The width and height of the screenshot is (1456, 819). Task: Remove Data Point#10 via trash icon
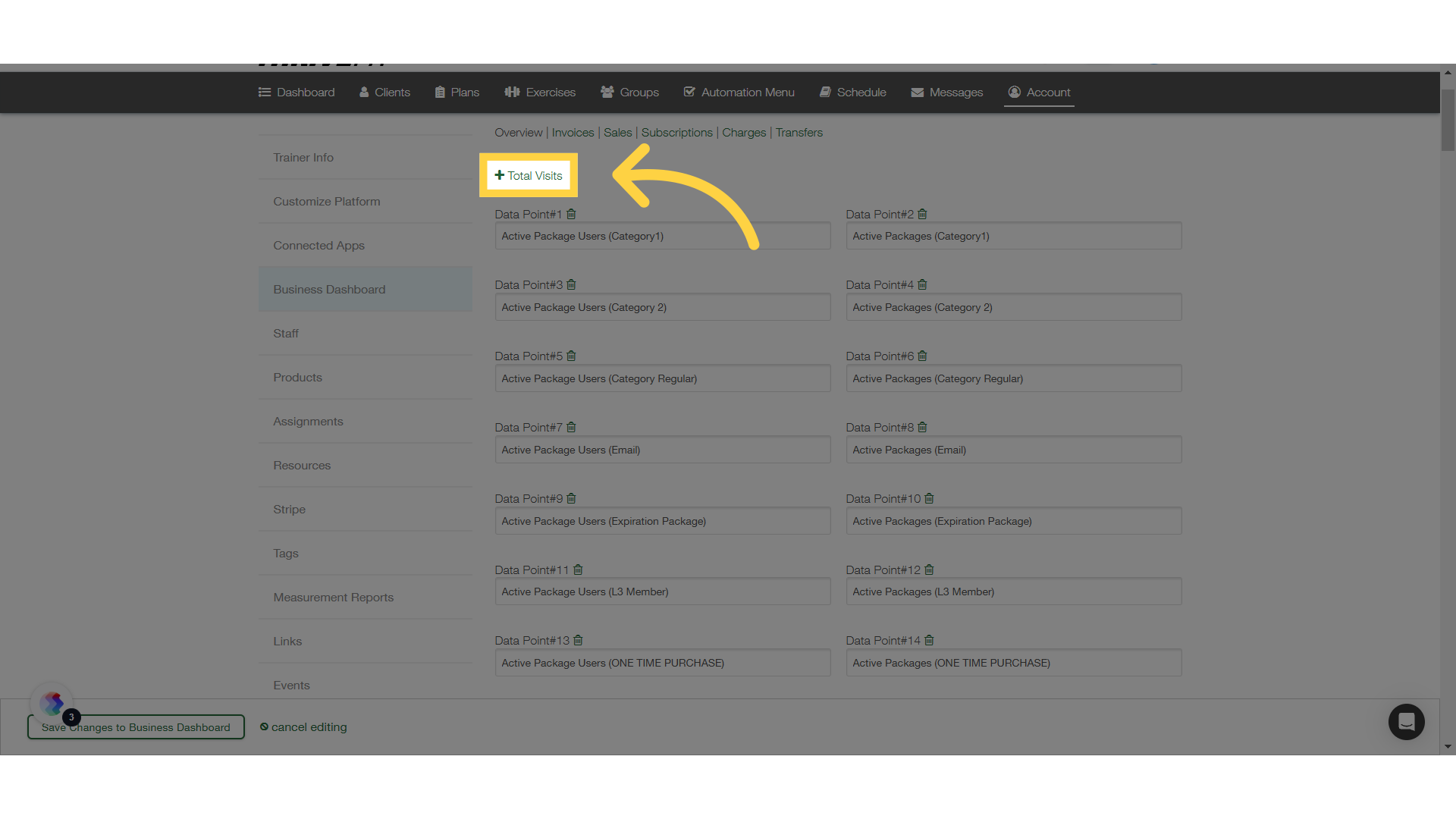tap(929, 498)
